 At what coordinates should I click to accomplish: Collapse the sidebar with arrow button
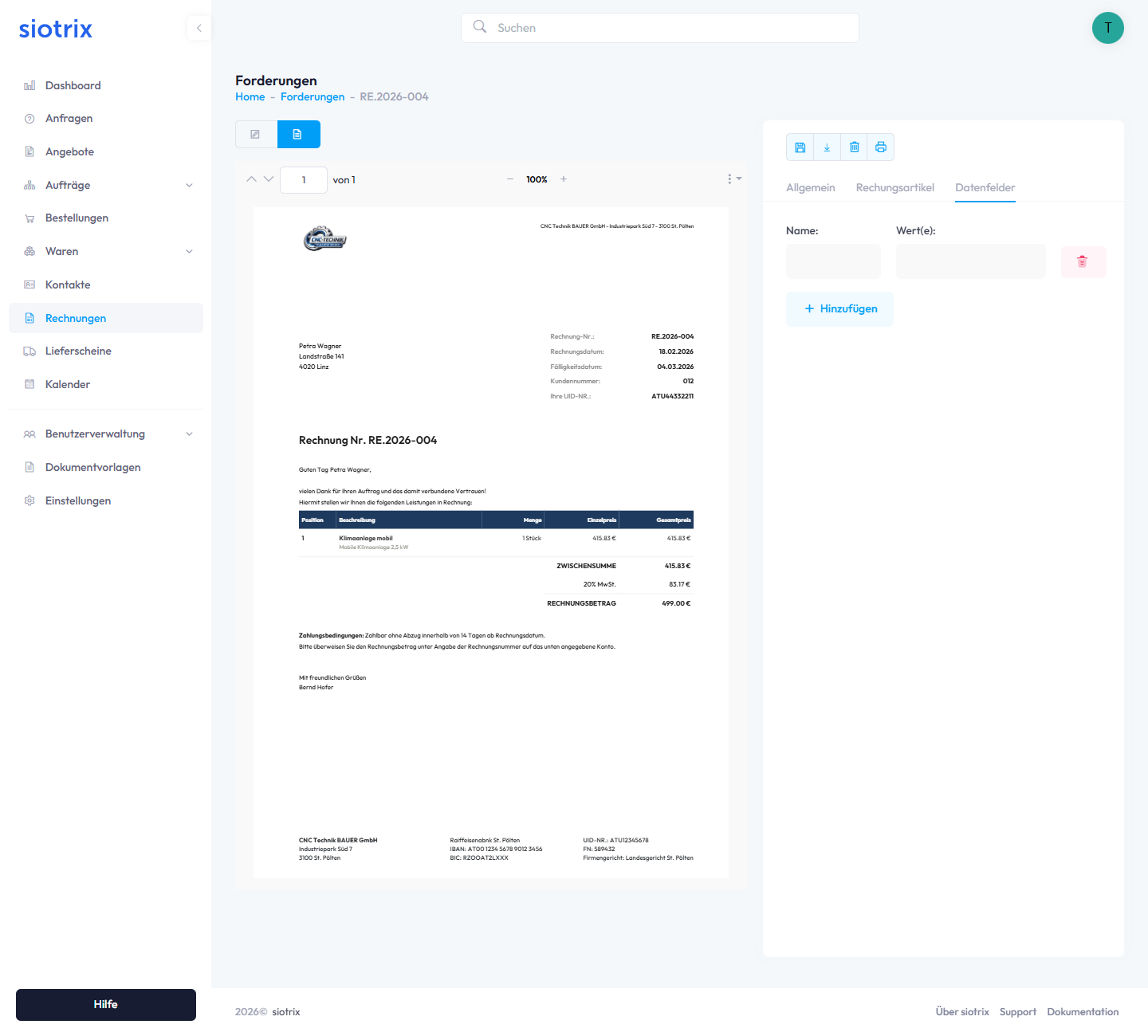click(199, 28)
